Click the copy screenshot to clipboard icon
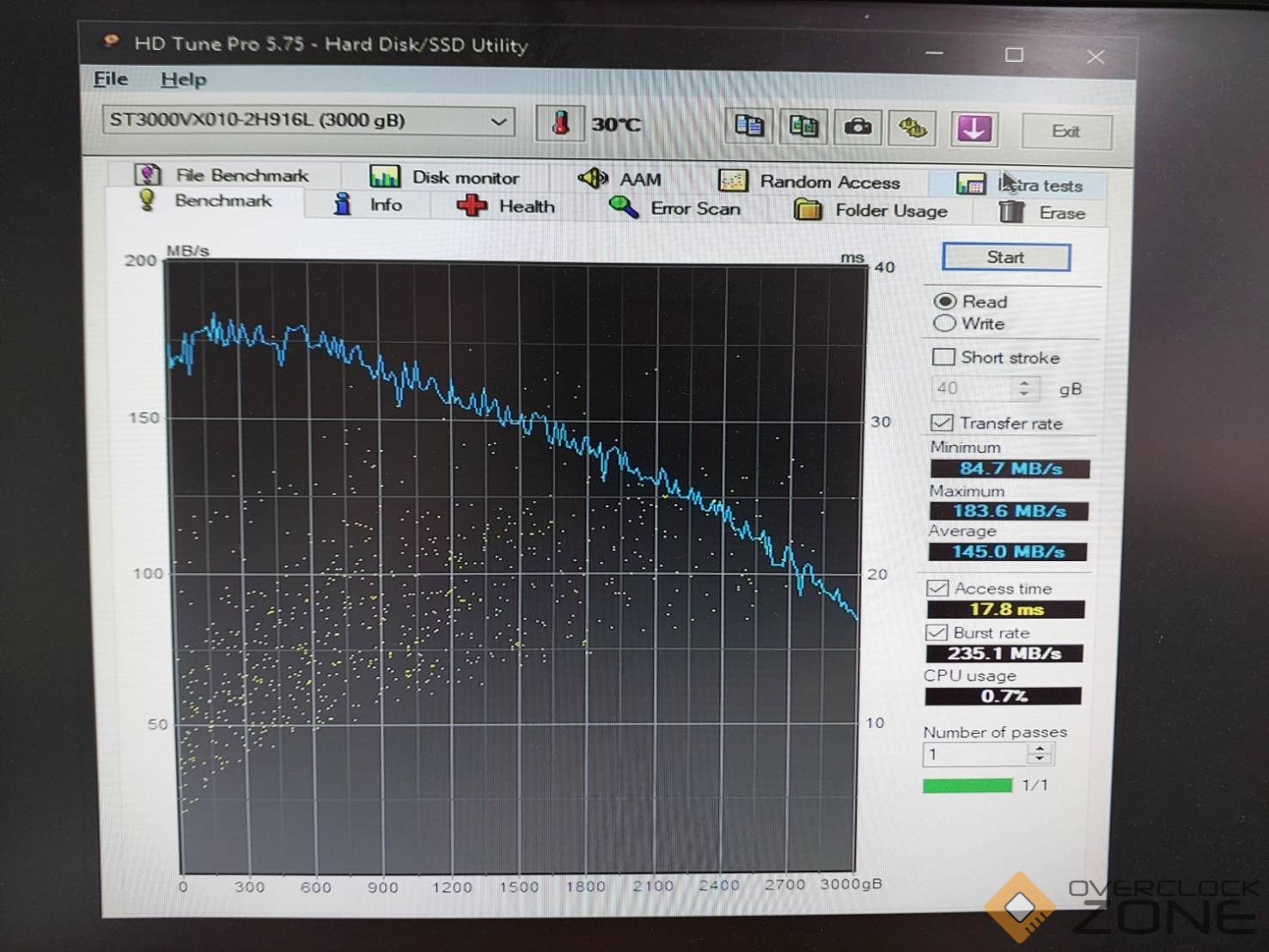Image resolution: width=1269 pixels, height=952 pixels. (803, 127)
